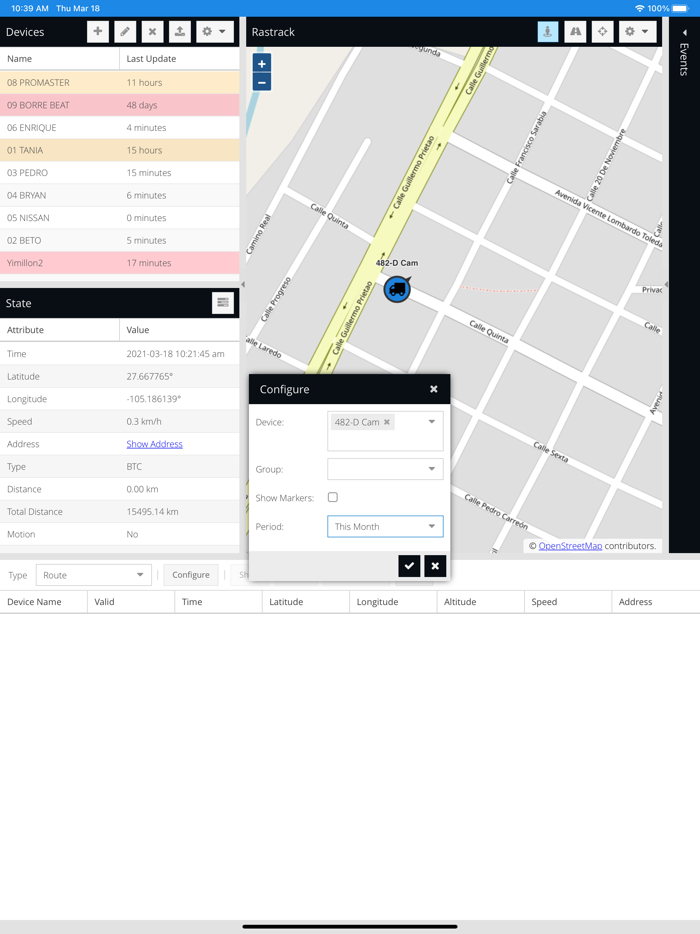
Task: Click the Attribute column header
Action: pos(60,329)
